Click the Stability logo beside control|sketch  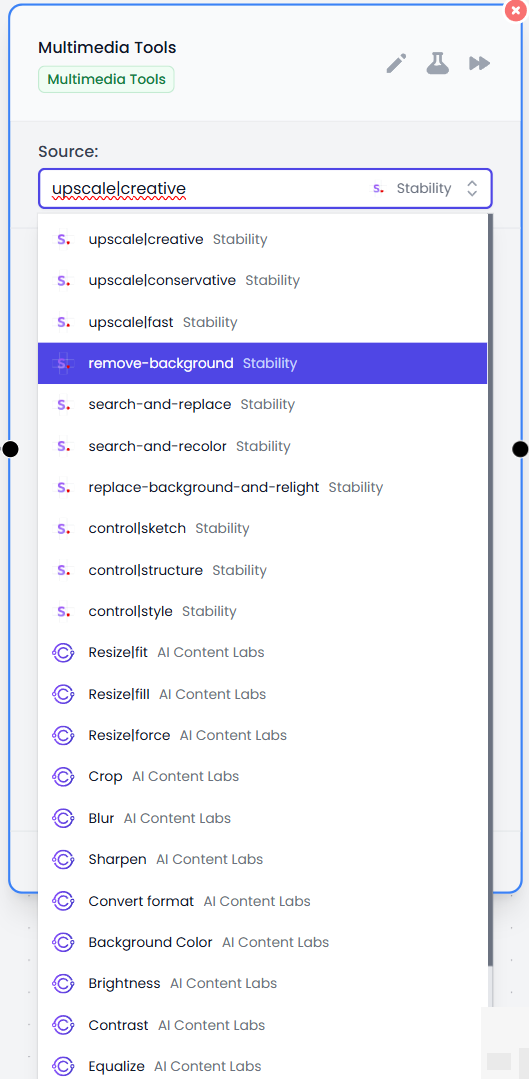[x=63, y=528]
